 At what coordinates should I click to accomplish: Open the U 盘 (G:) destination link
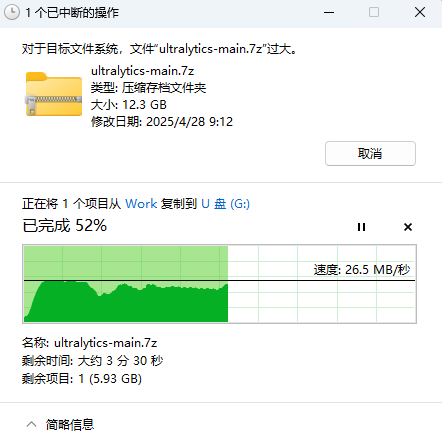pos(226,204)
